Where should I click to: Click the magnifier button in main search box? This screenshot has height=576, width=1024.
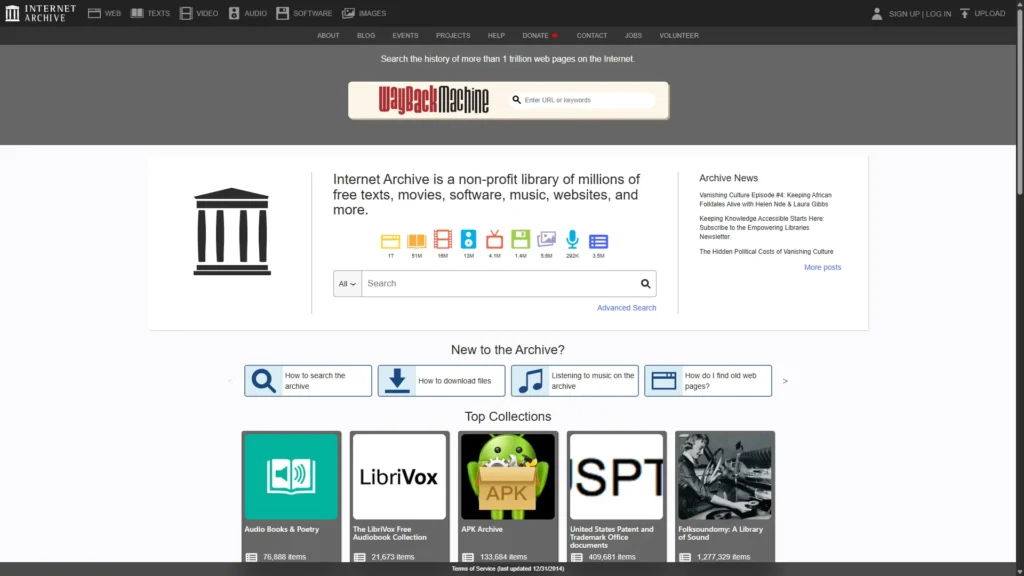click(x=645, y=283)
